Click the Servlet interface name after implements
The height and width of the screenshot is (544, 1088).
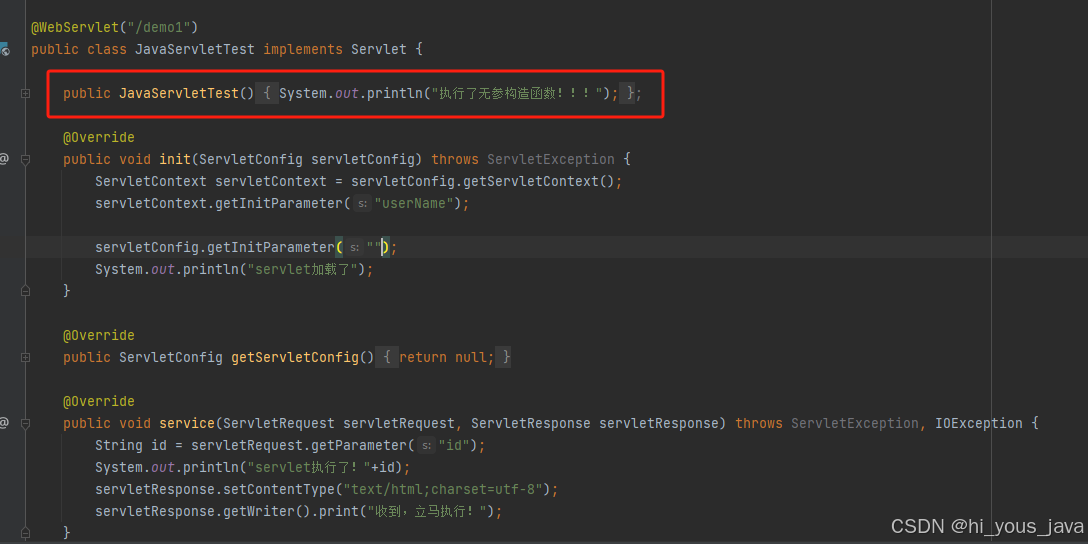[x=379, y=49]
